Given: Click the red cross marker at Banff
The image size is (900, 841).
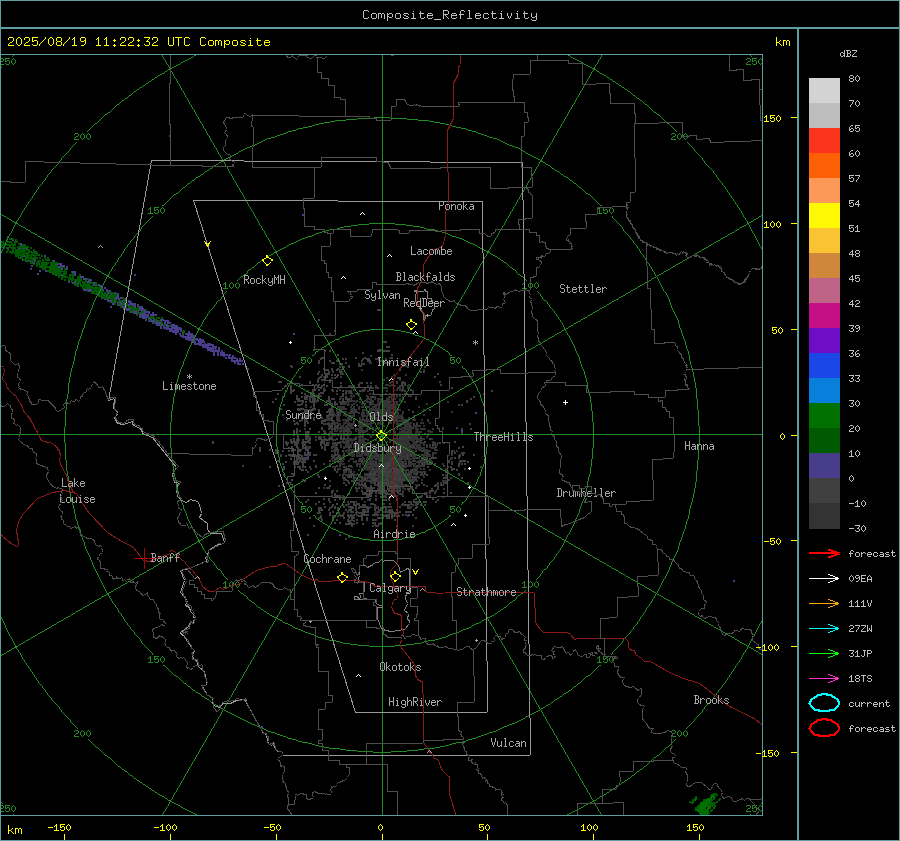Looking at the screenshot, I should pos(142,558).
